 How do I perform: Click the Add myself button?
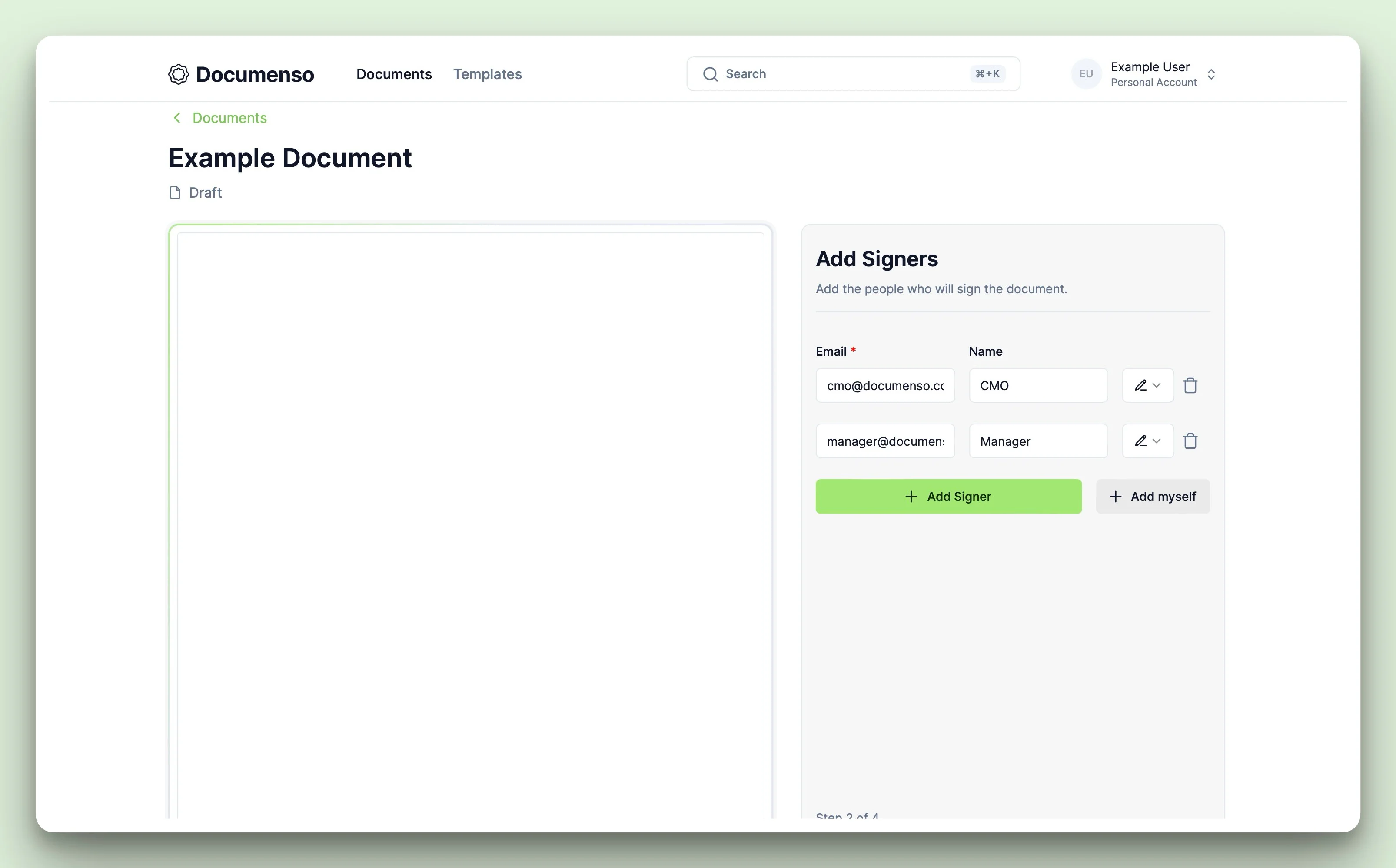1153,497
